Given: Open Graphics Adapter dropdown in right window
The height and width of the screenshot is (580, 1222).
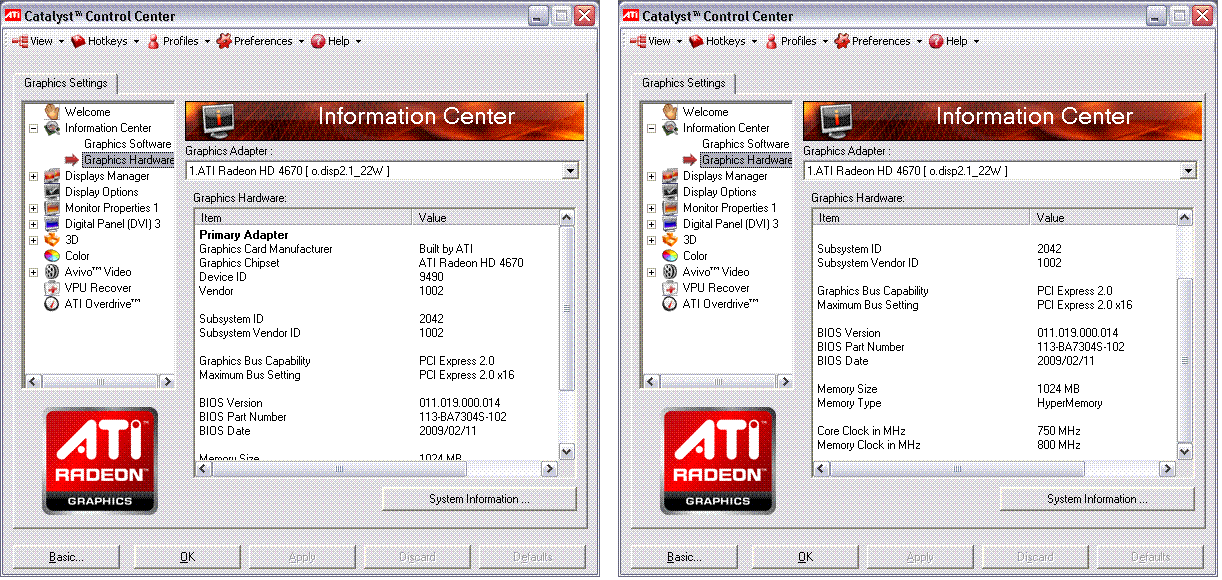Looking at the screenshot, I should (x=1189, y=171).
